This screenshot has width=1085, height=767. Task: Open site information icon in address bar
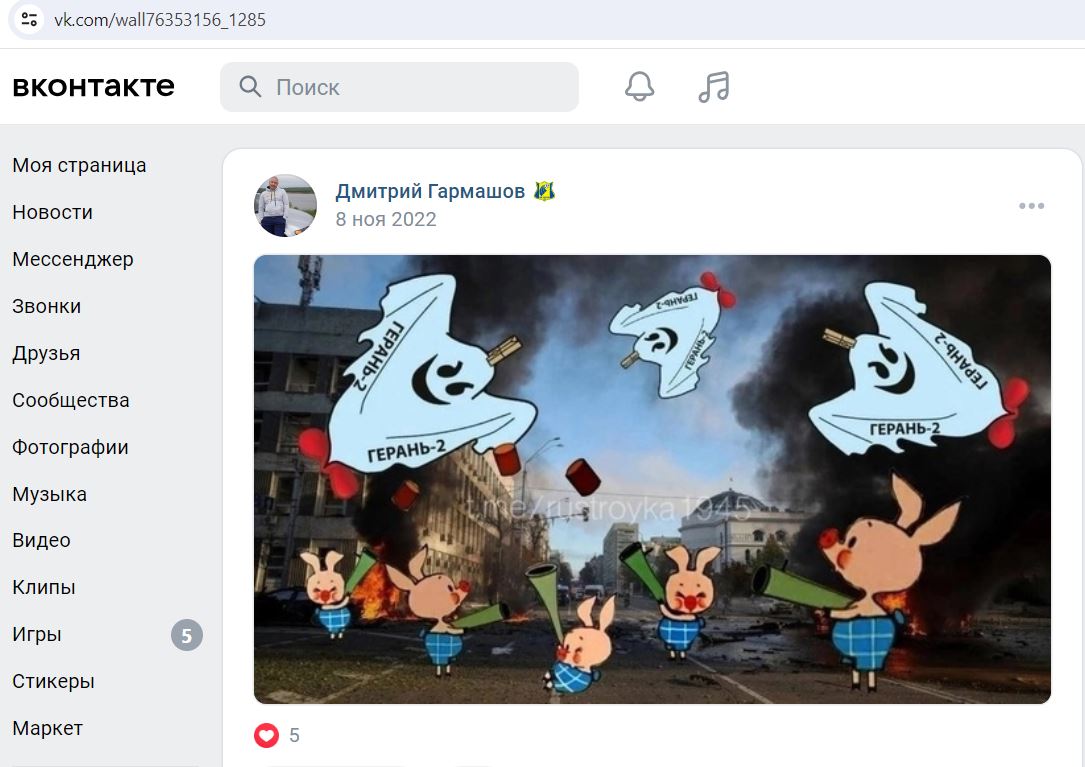(29, 19)
